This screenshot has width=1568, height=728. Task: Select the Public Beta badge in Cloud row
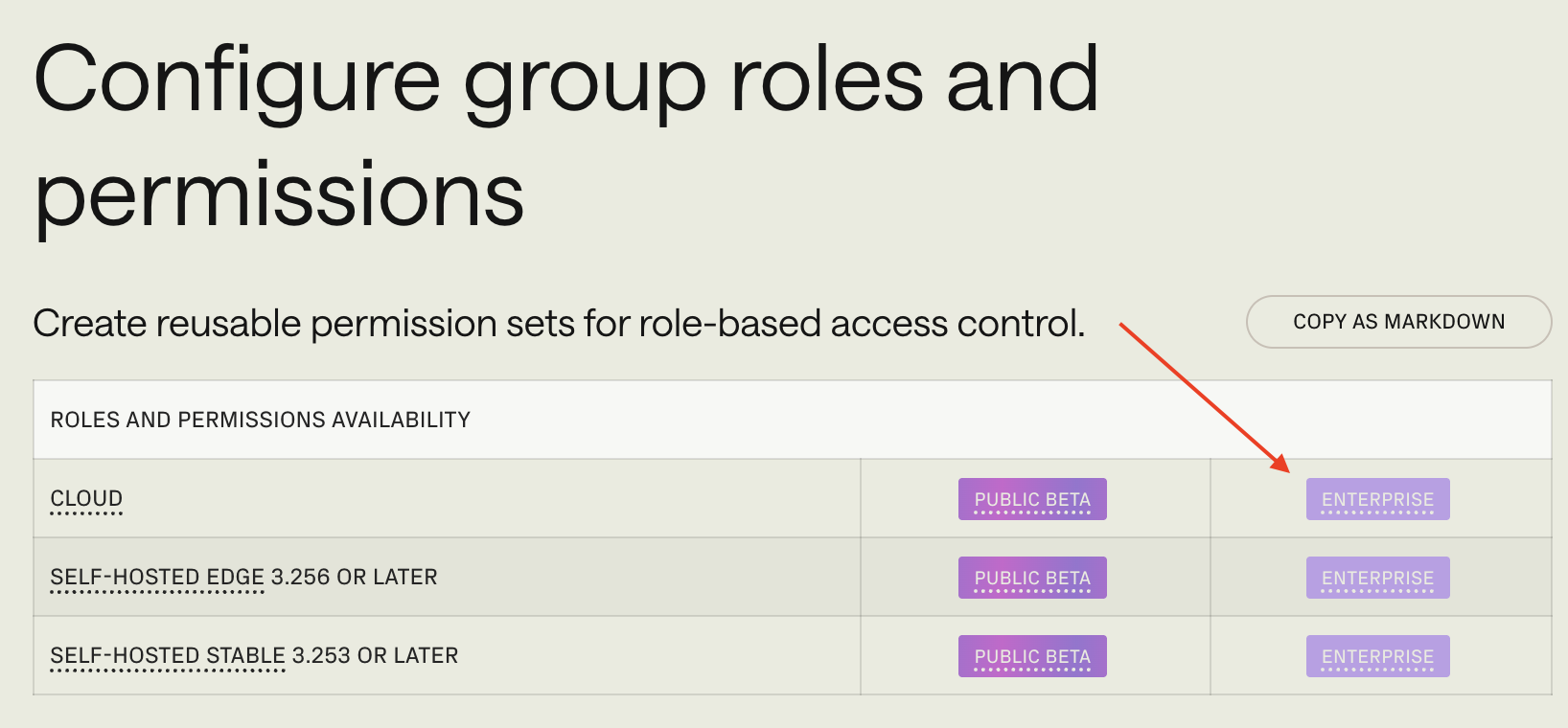(x=1032, y=499)
